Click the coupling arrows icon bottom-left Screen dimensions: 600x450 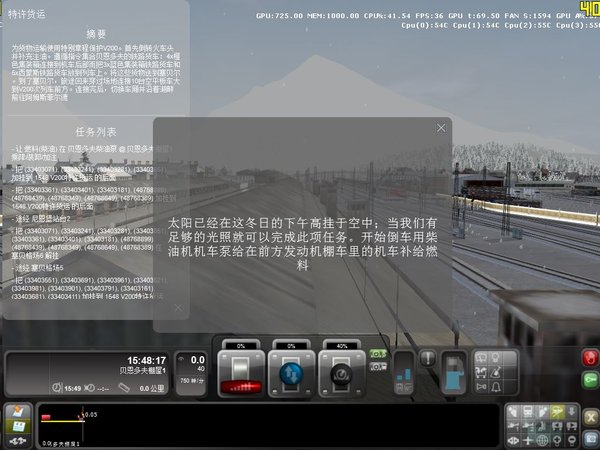click(18, 441)
